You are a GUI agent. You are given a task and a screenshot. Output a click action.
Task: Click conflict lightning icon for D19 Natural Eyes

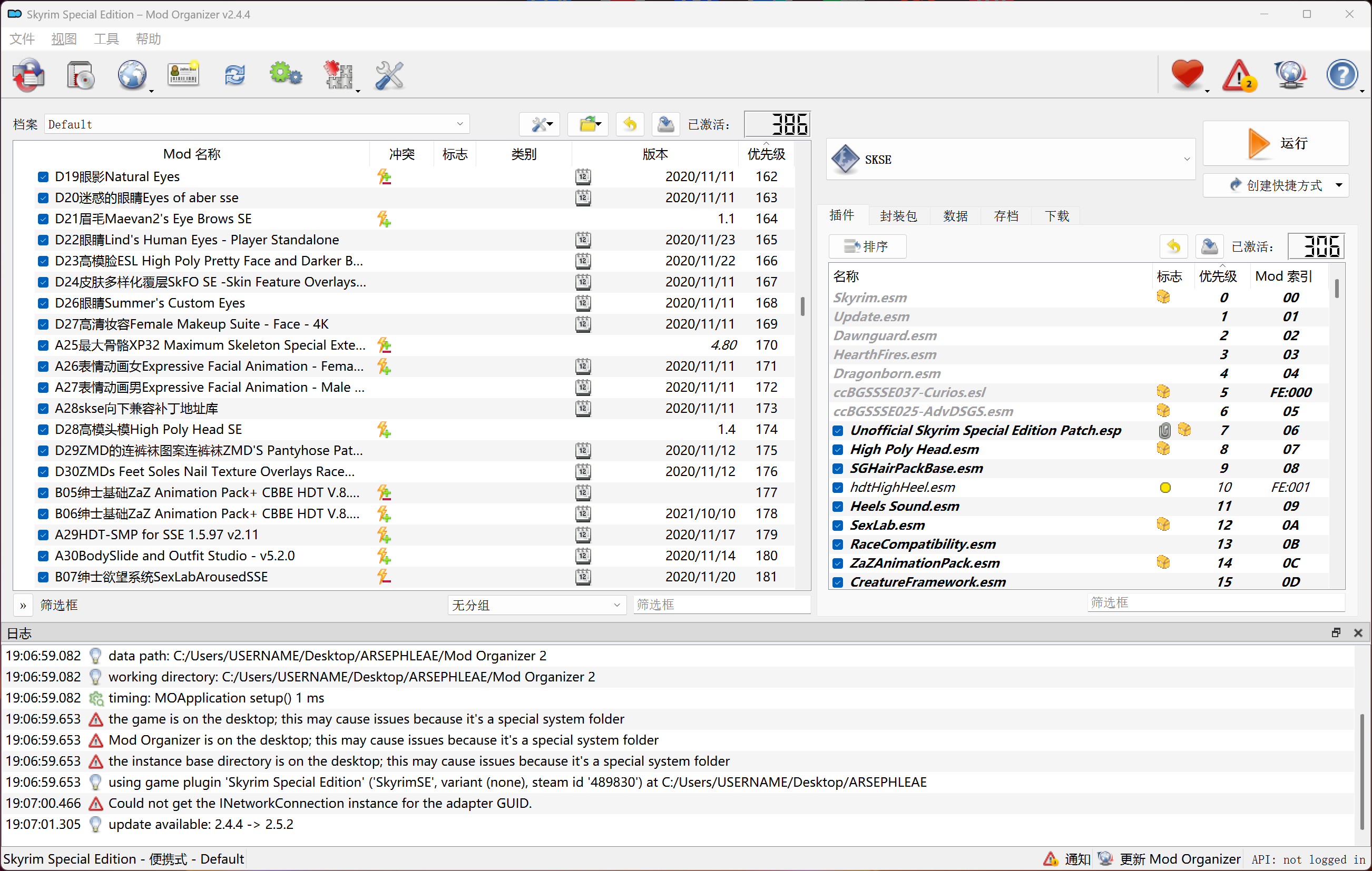pyautogui.click(x=384, y=176)
